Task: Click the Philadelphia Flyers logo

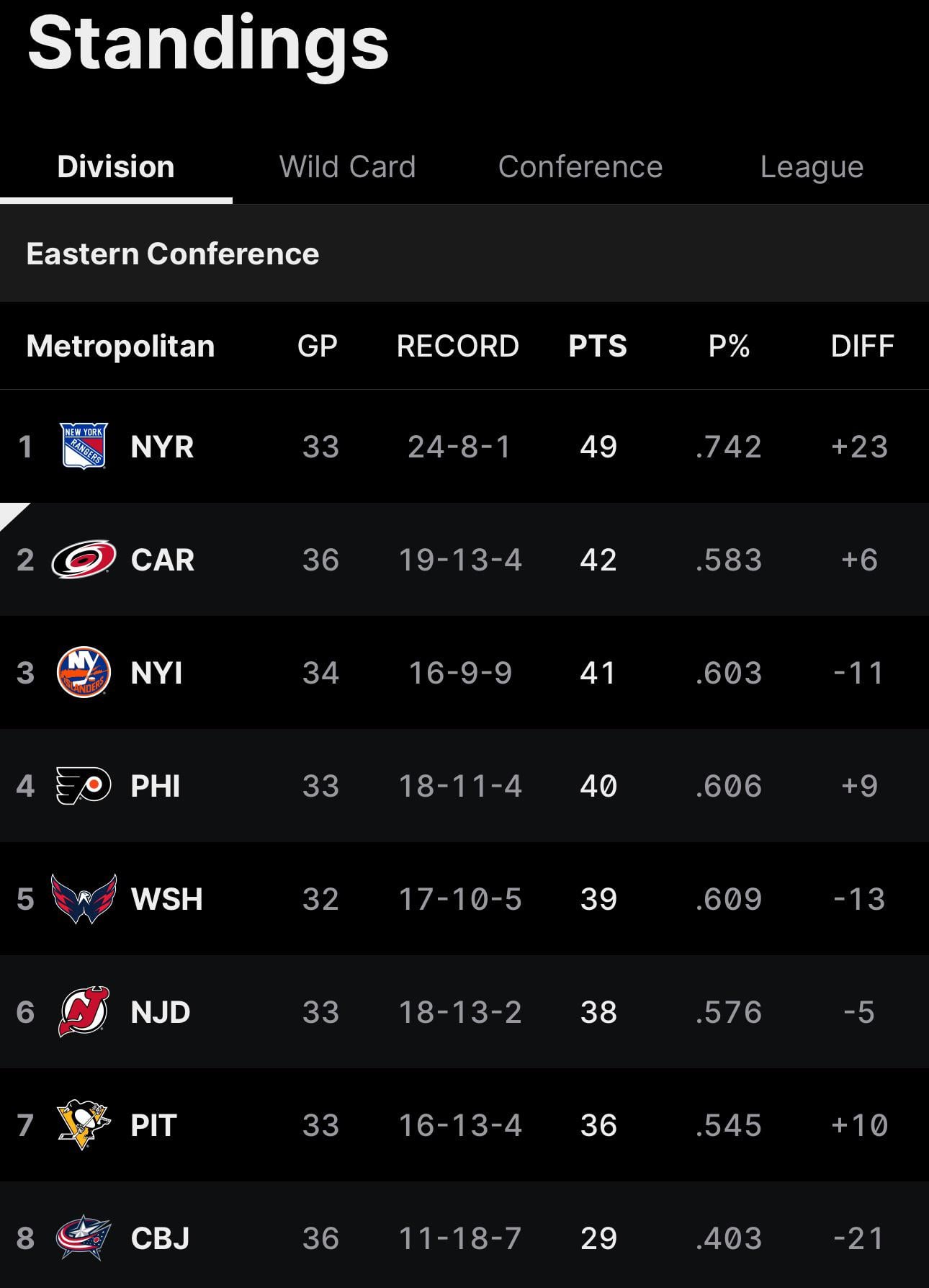Action: [x=84, y=786]
